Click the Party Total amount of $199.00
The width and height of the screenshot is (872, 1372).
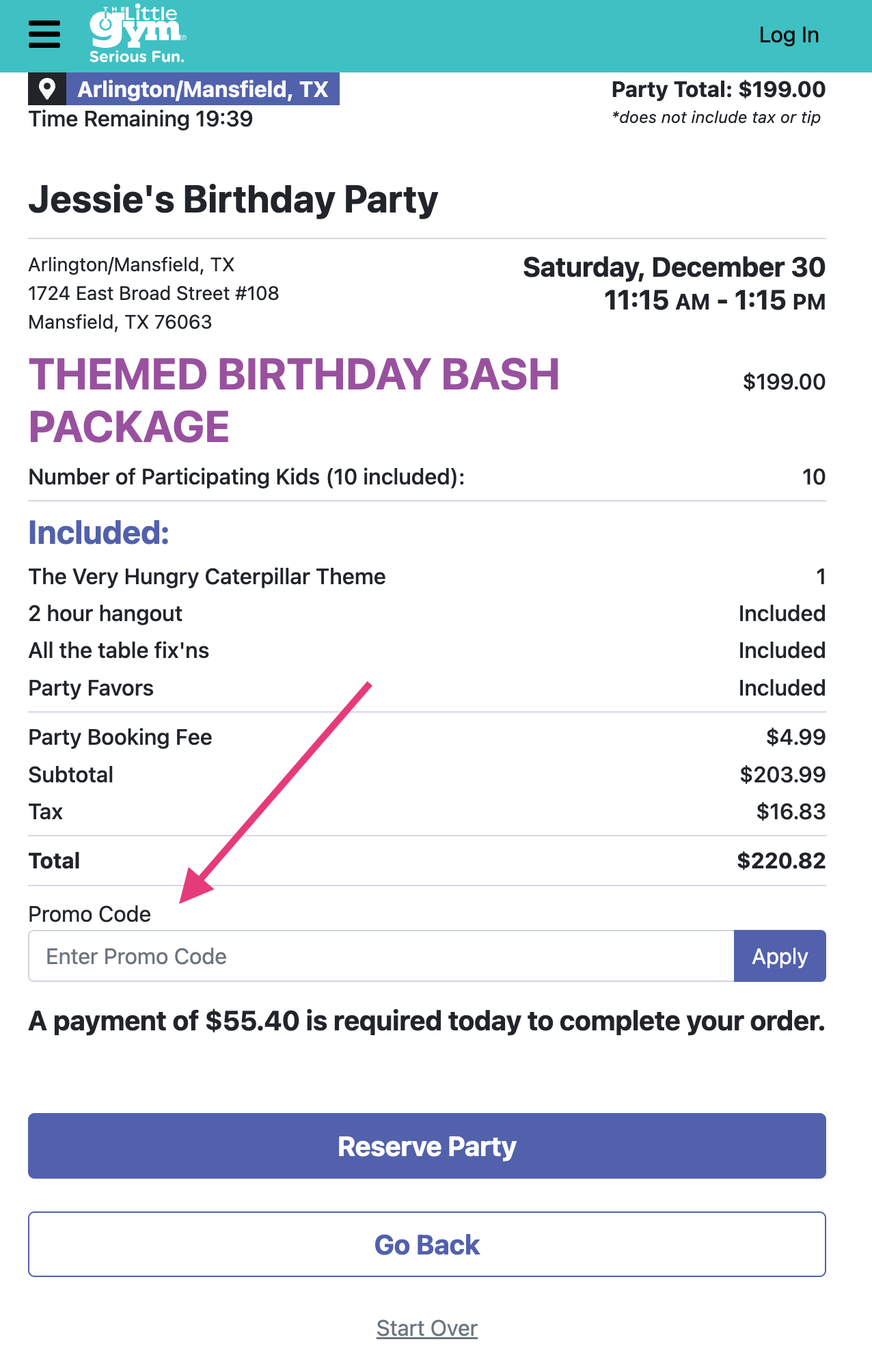point(718,90)
